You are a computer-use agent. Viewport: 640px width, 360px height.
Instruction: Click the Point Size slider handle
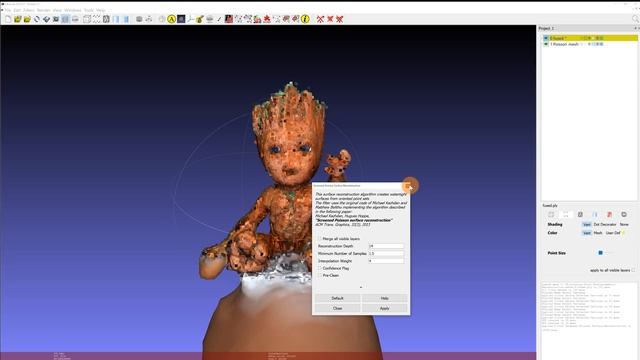coord(600,253)
